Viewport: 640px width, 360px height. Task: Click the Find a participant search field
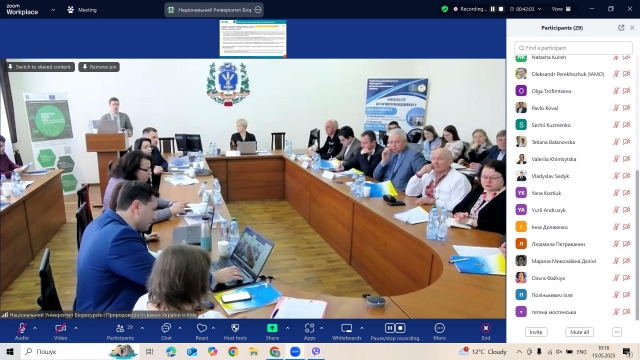coord(573,48)
